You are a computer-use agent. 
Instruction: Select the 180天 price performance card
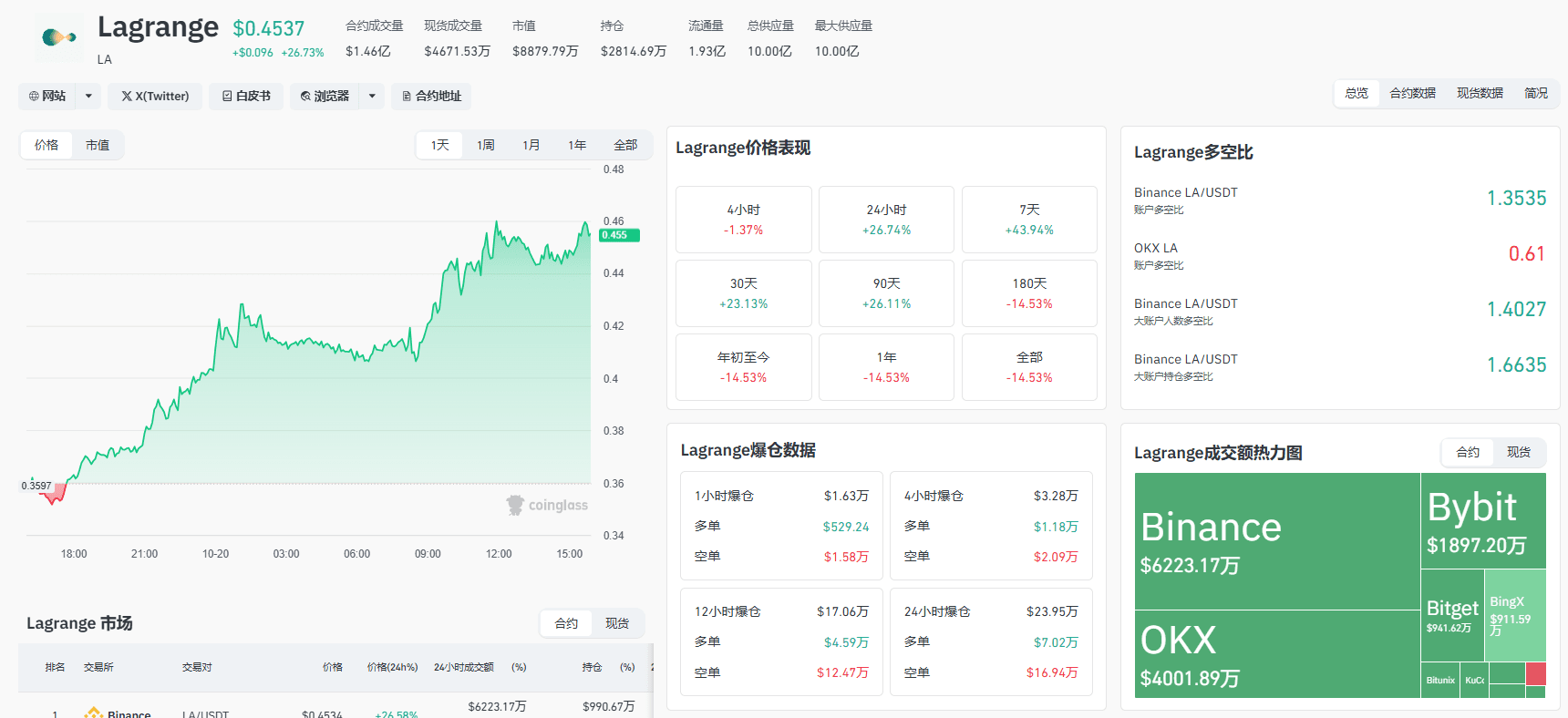(1029, 293)
